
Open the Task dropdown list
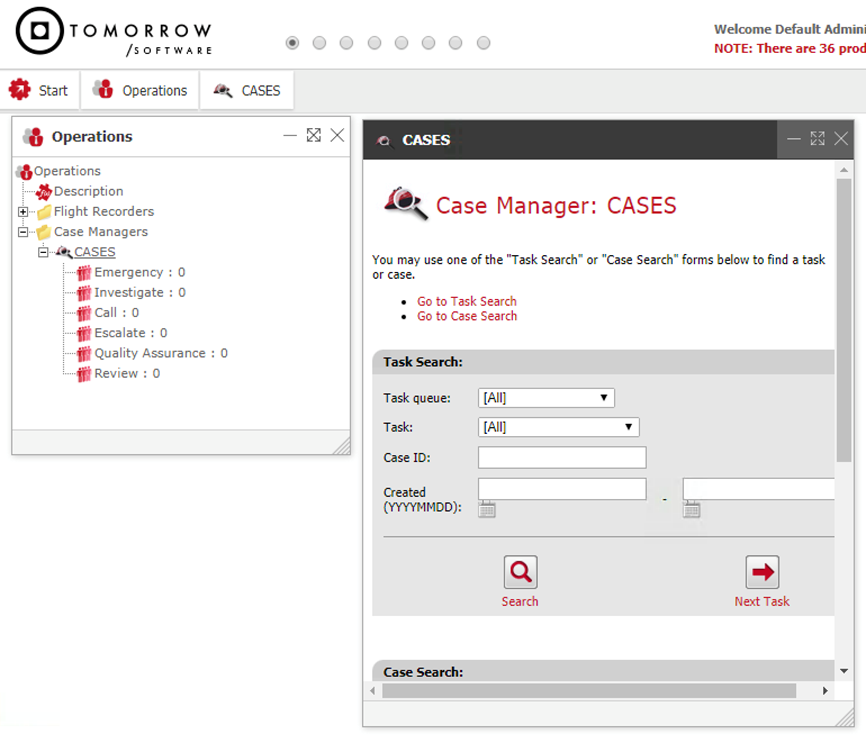pyautogui.click(x=558, y=427)
